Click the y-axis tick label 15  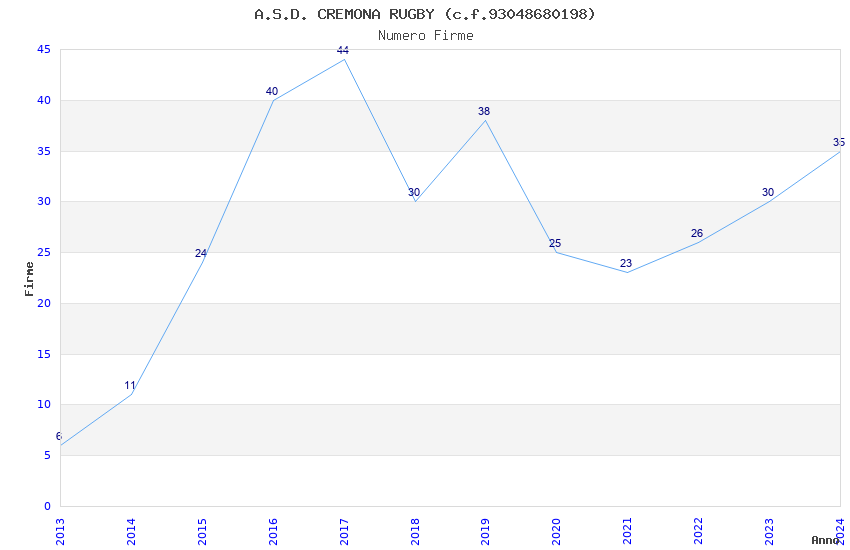click(44, 354)
